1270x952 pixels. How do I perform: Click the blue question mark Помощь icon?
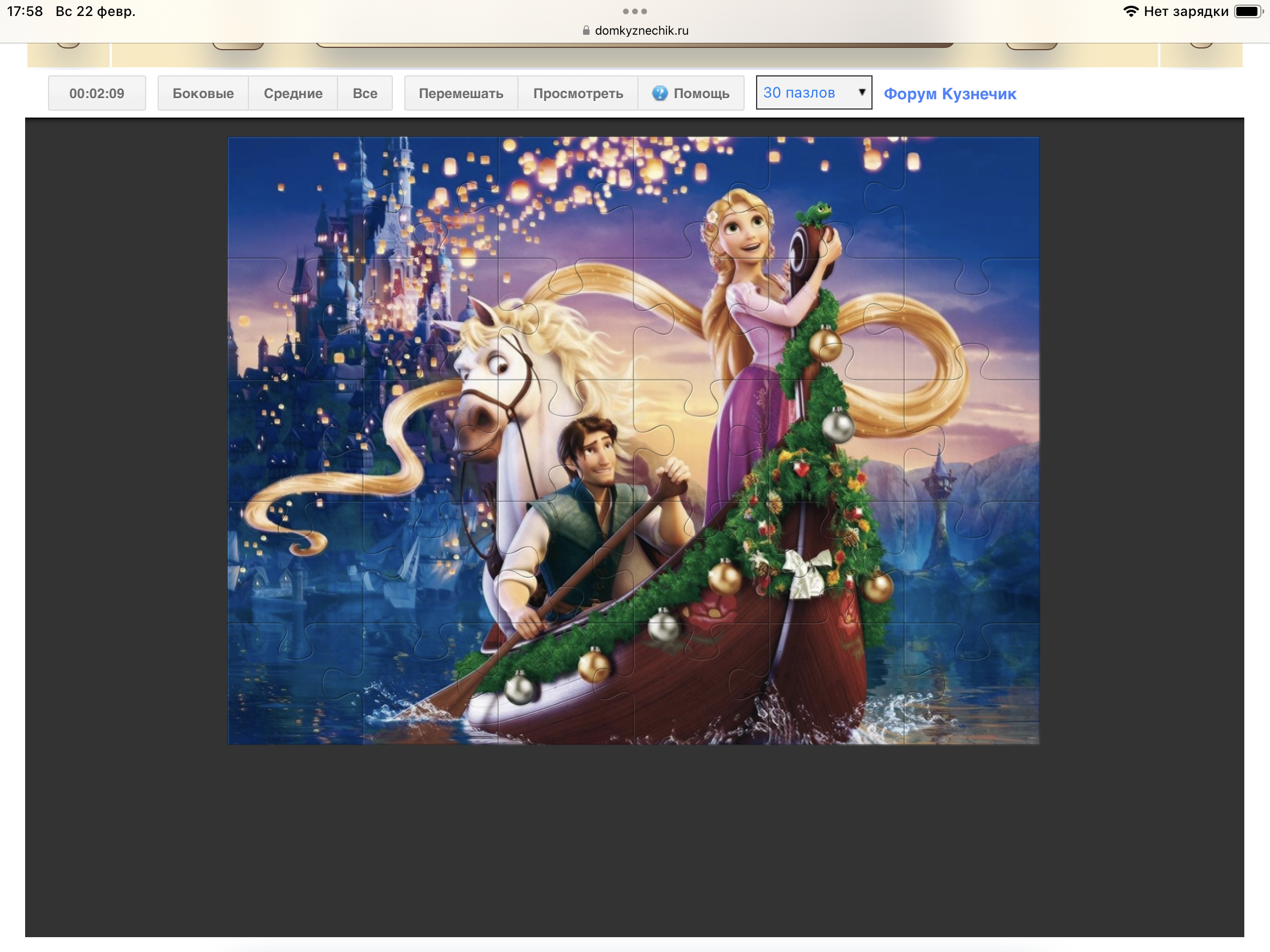pyautogui.click(x=660, y=93)
